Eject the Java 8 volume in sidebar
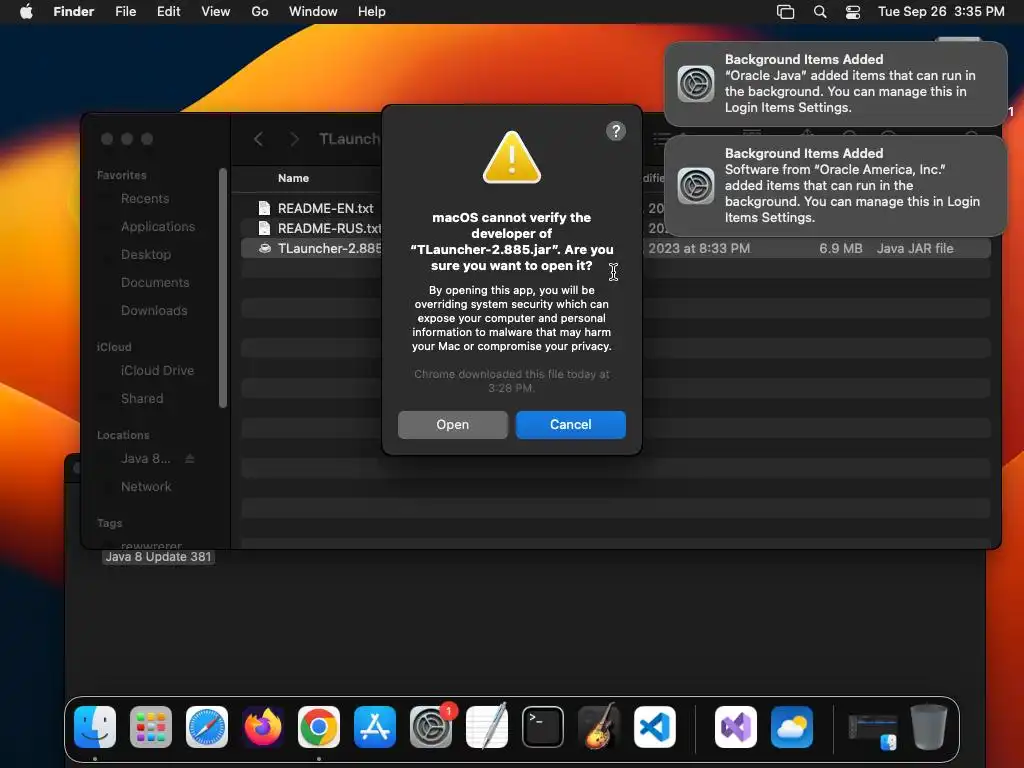The width and height of the screenshot is (1024, 768). 190,458
